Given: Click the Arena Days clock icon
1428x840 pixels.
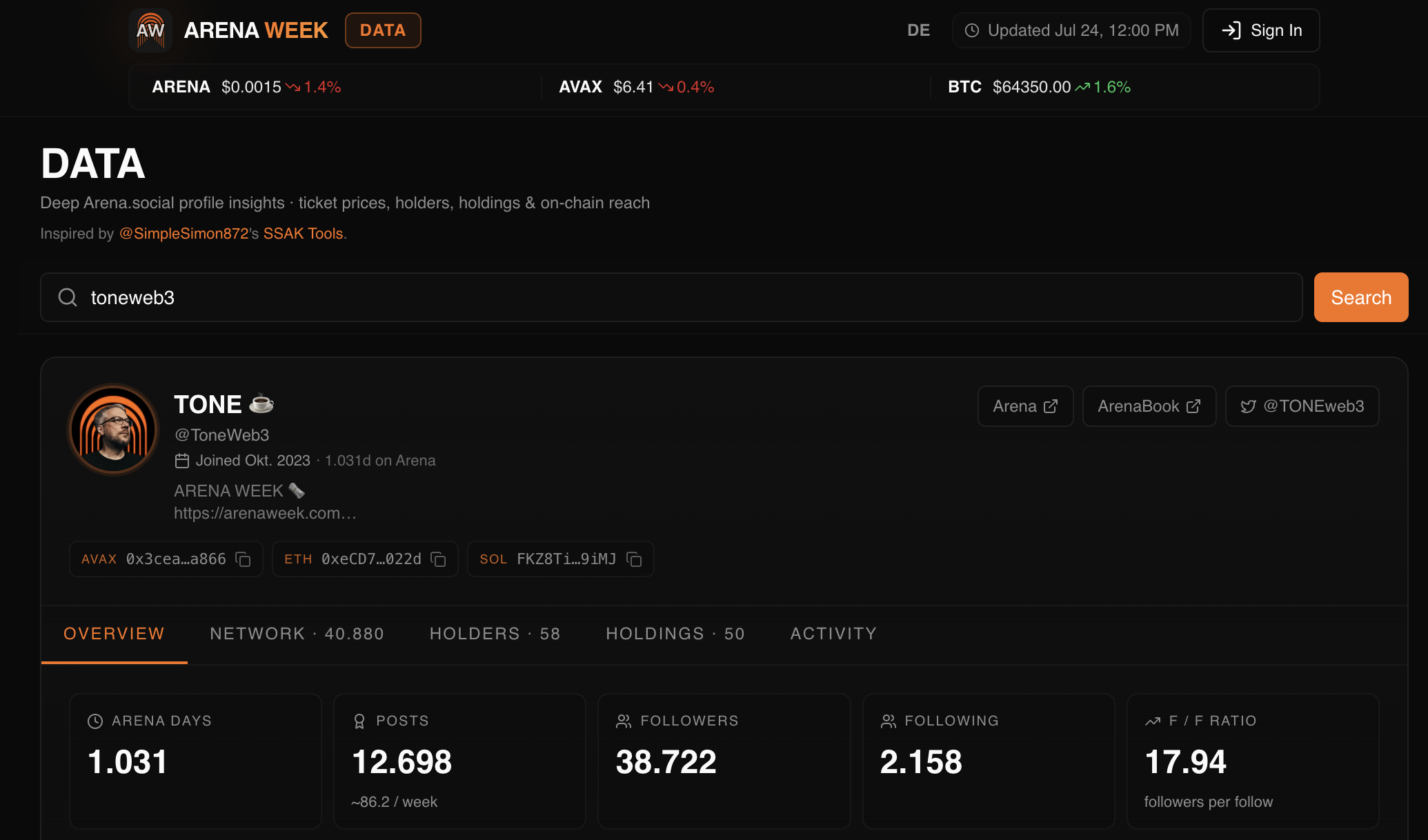Looking at the screenshot, I should (95, 721).
